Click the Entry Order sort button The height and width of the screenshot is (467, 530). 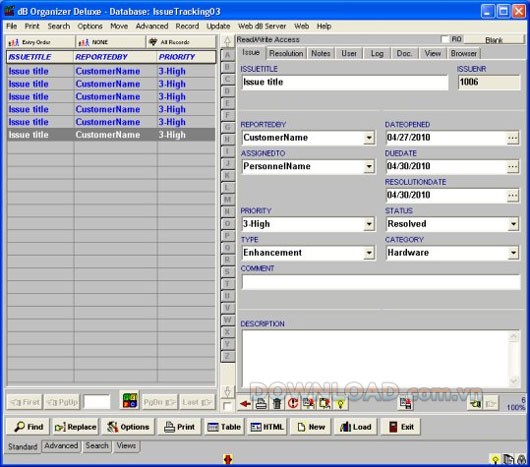[x=40, y=42]
